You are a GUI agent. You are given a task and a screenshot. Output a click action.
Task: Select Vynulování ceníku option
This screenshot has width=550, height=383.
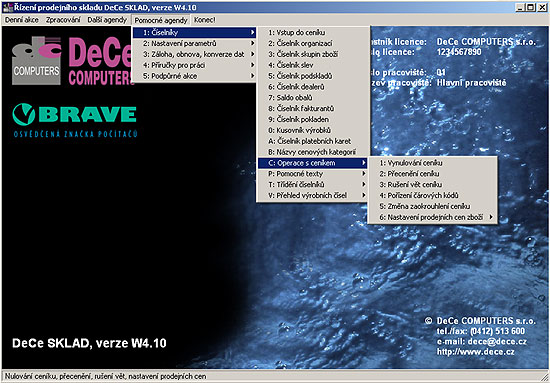pyautogui.click(x=432, y=163)
